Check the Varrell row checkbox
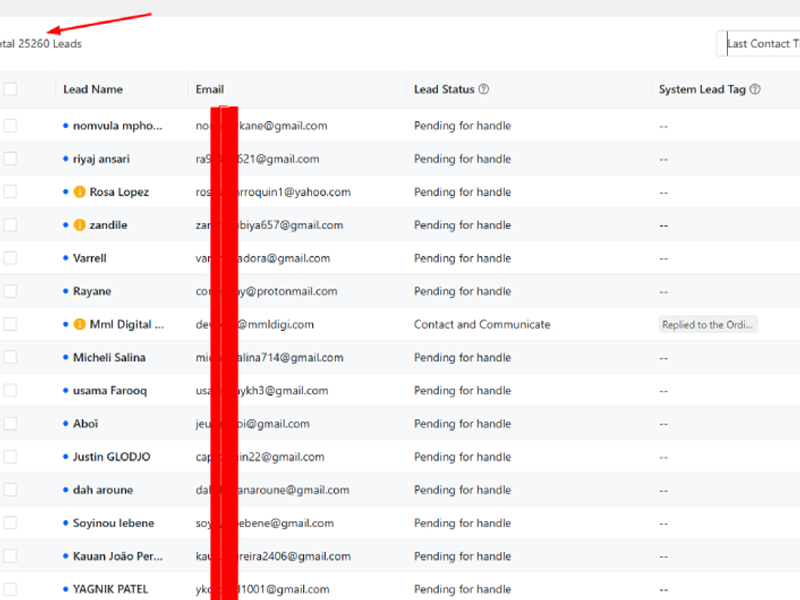This screenshot has width=800, height=600. click(10, 258)
